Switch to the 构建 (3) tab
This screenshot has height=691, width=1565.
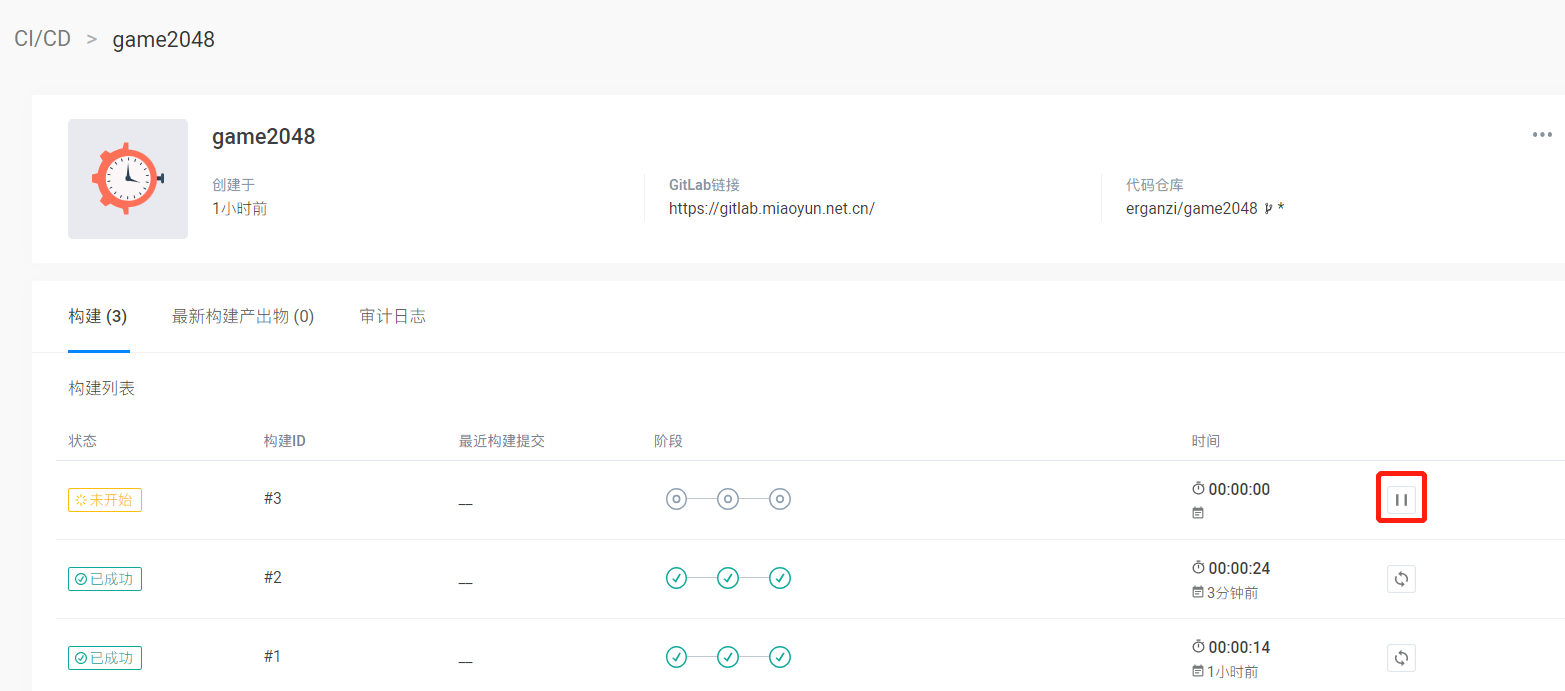click(98, 316)
